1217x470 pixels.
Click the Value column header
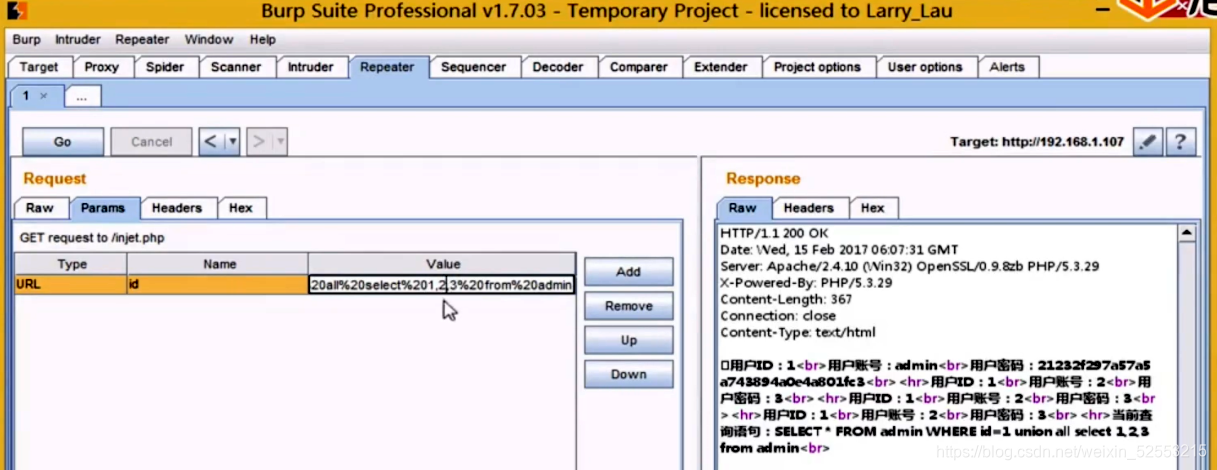pos(443,264)
